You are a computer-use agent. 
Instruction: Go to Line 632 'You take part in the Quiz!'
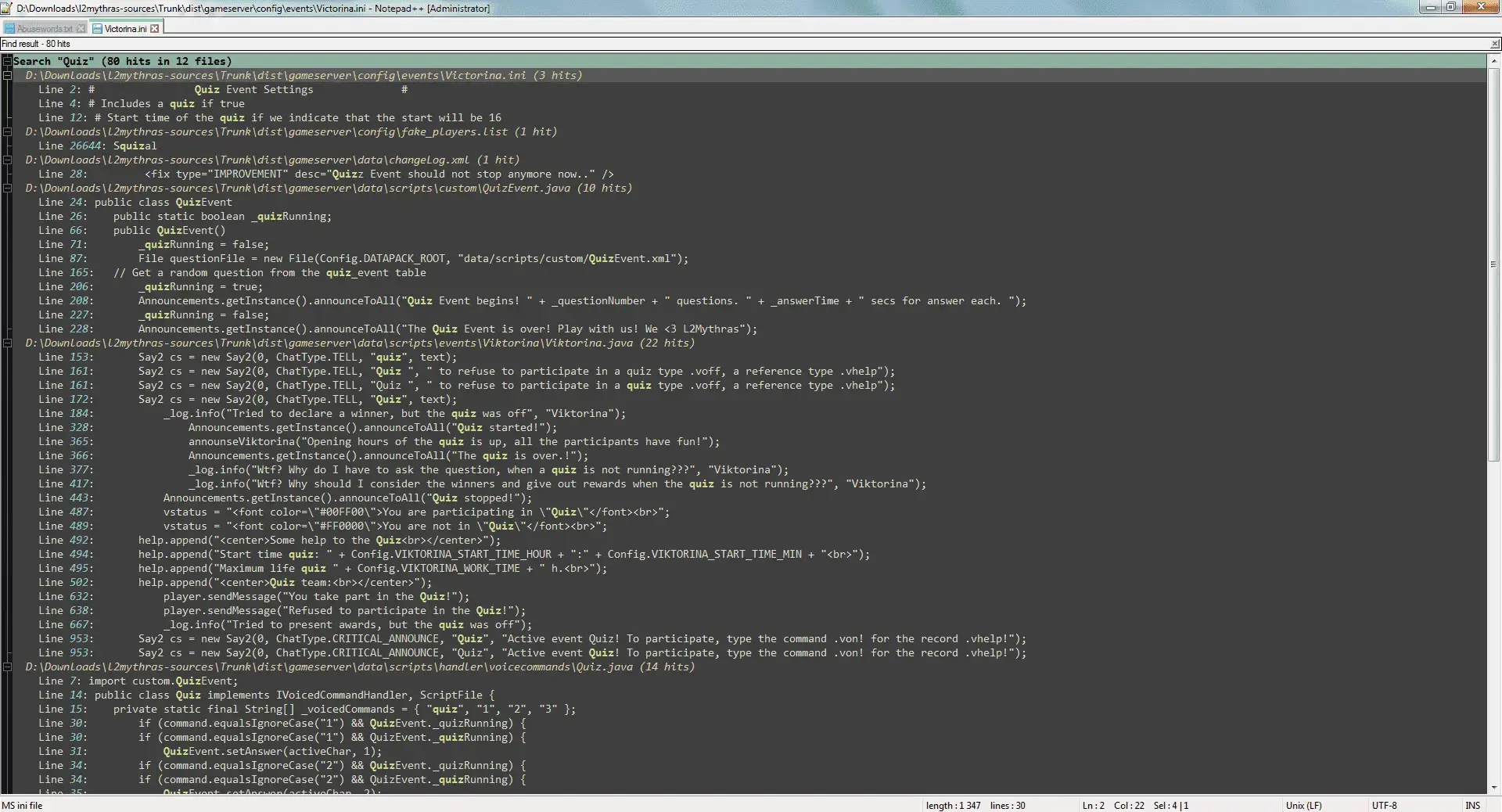(x=254, y=596)
